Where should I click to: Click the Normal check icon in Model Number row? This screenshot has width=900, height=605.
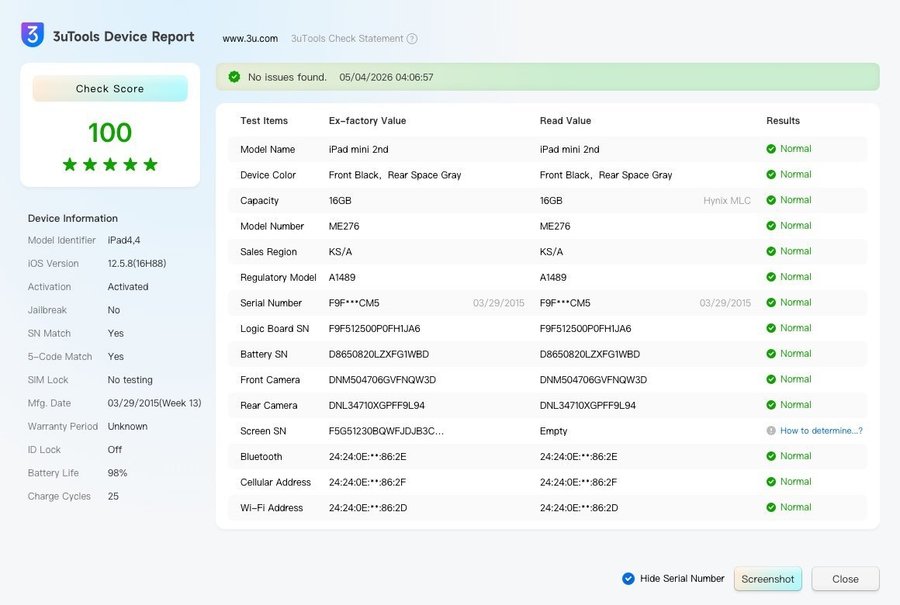(771, 226)
